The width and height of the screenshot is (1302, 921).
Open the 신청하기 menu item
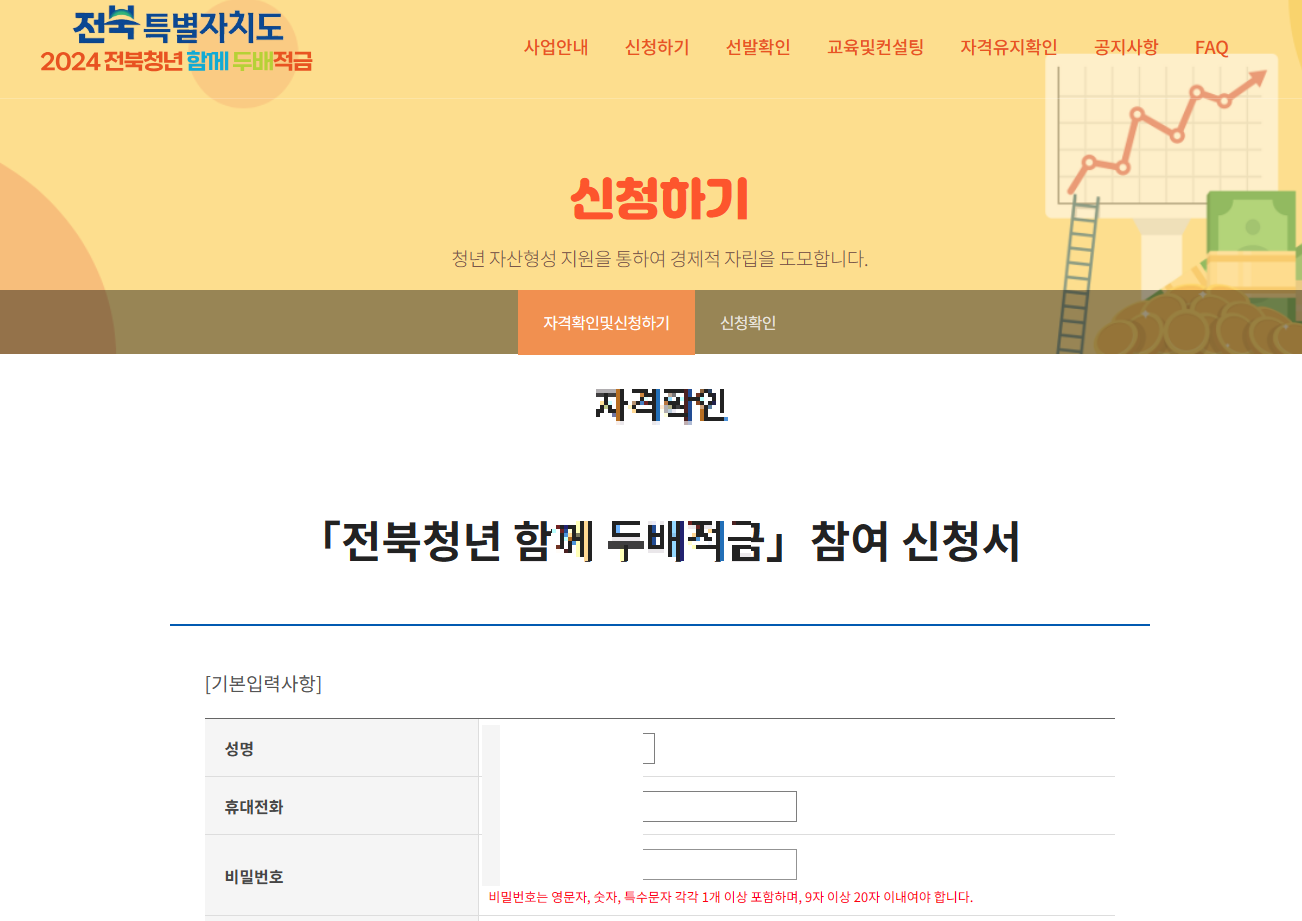point(657,47)
